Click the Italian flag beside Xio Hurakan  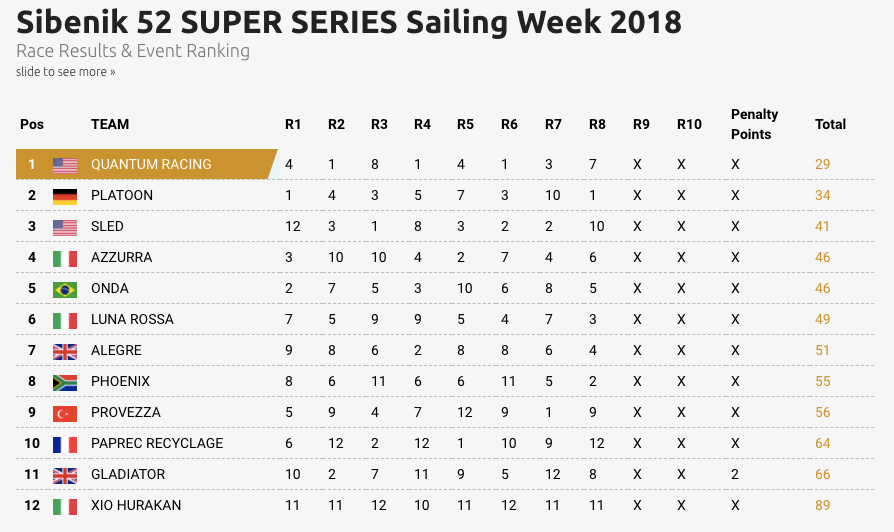pyautogui.click(x=65, y=506)
